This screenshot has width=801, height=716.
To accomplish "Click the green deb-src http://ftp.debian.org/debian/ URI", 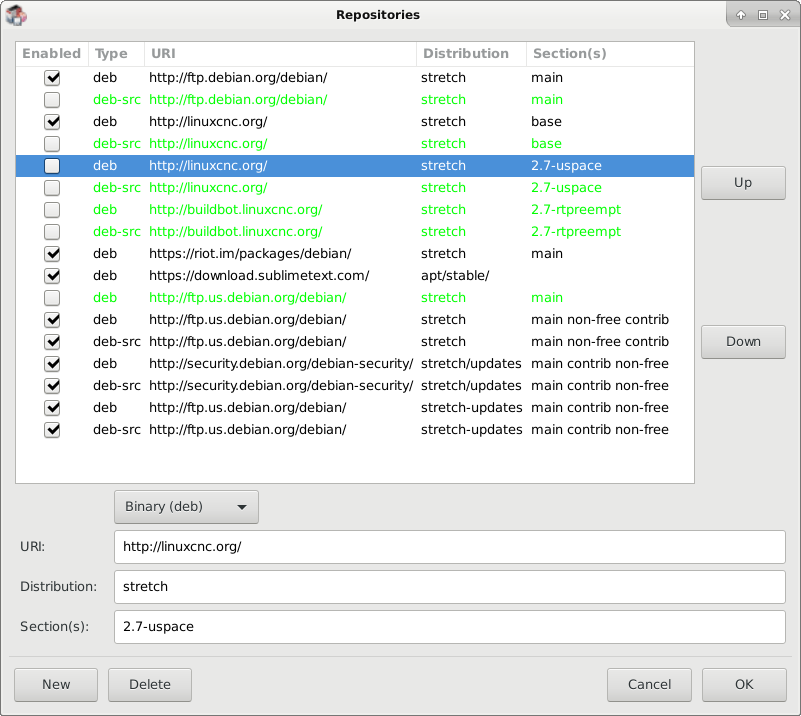I will (238, 100).
